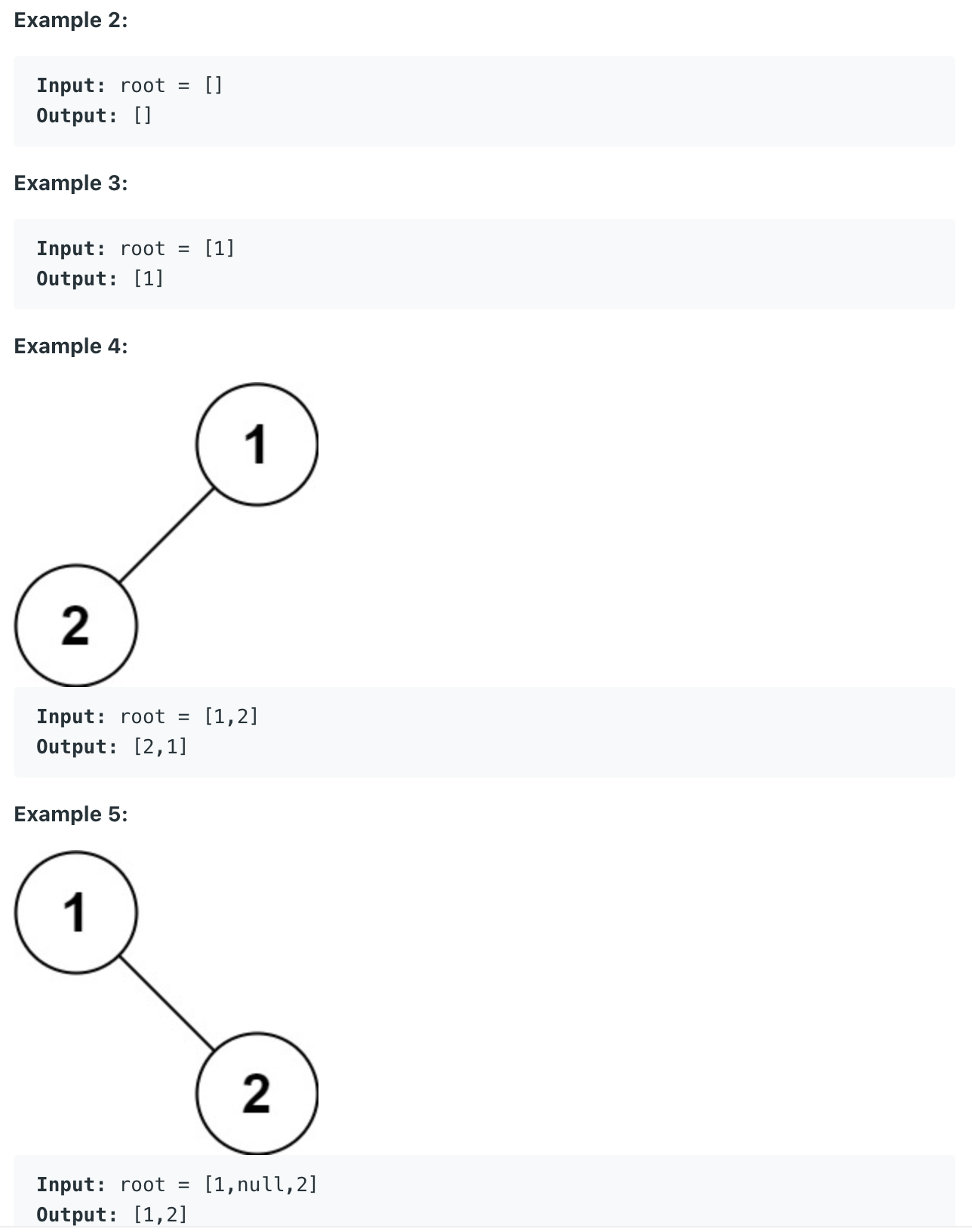Click the Output [1] line in Example 3
972x1232 pixels.
point(100,279)
